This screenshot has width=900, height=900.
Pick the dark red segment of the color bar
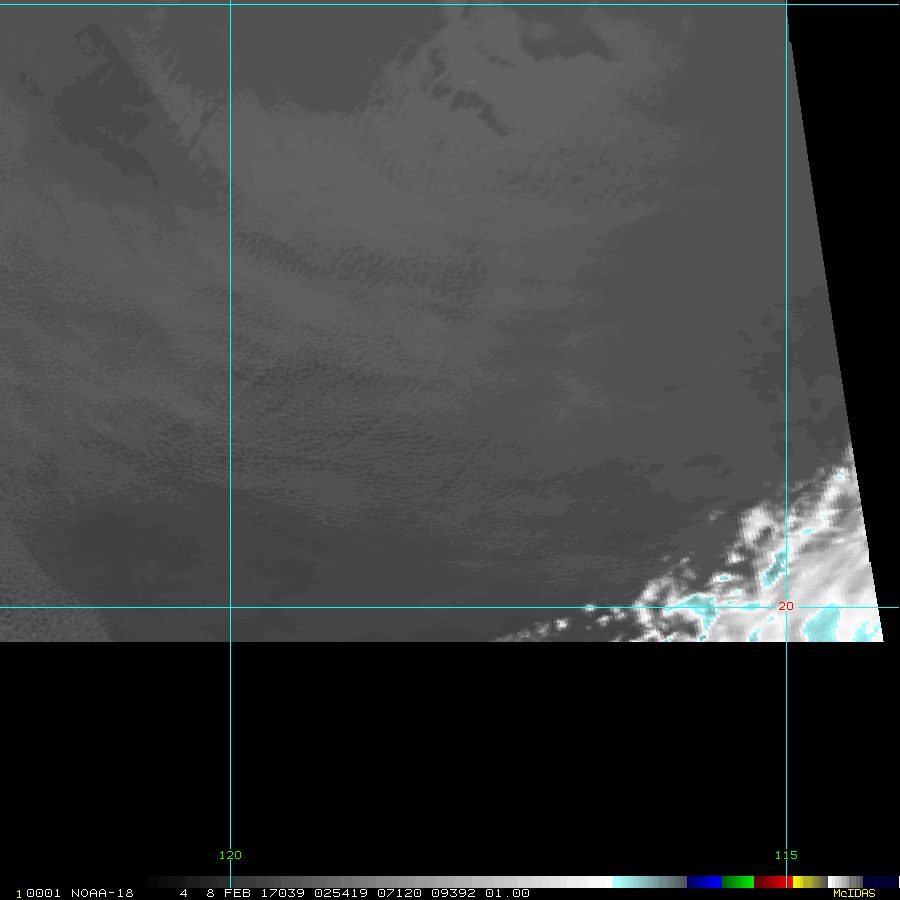(769, 882)
